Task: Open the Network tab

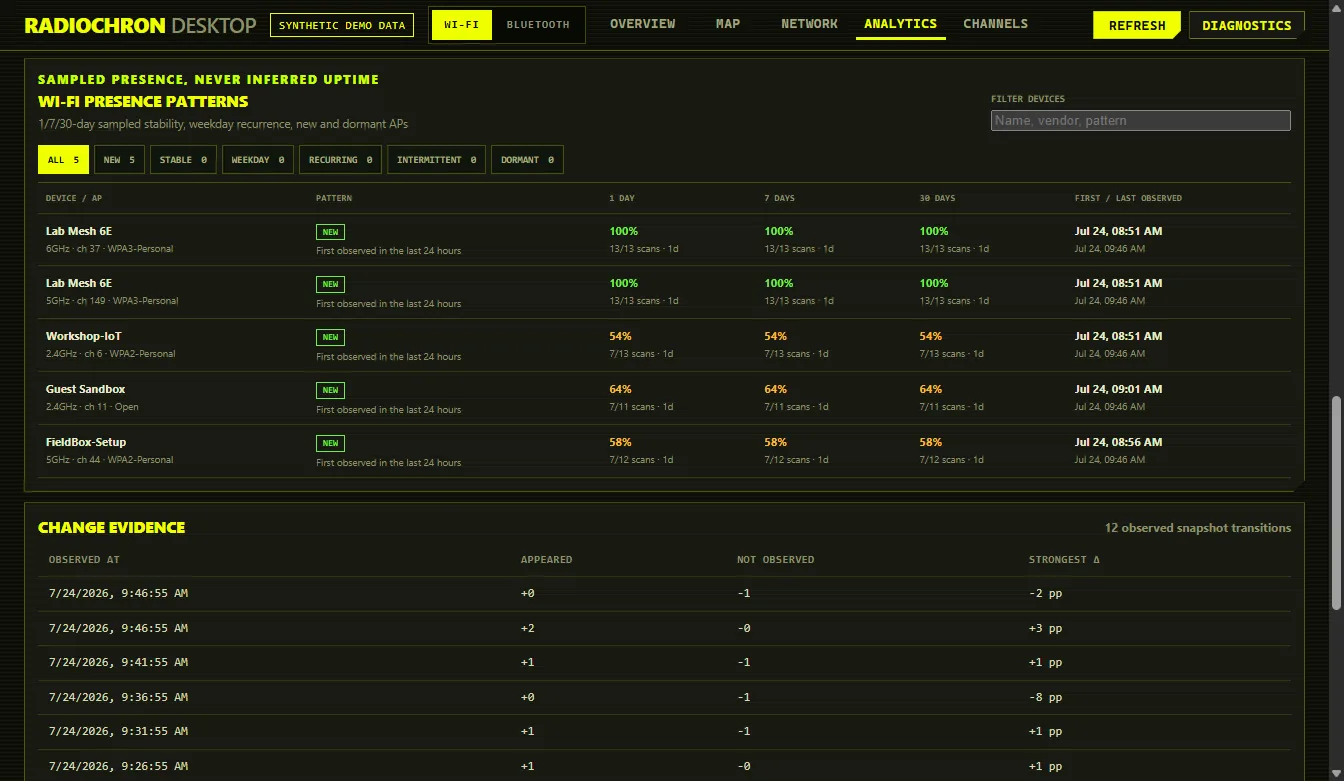Action: point(809,23)
